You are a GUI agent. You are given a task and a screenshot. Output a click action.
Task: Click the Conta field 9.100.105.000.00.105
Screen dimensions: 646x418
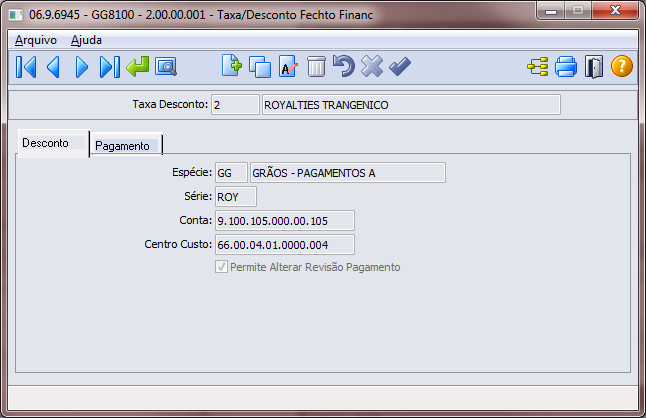point(285,220)
